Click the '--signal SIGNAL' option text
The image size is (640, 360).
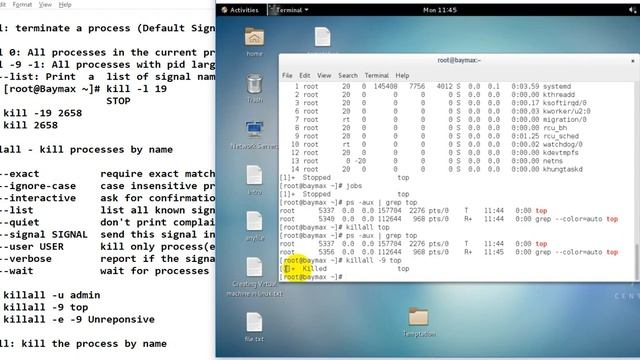click(44, 235)
